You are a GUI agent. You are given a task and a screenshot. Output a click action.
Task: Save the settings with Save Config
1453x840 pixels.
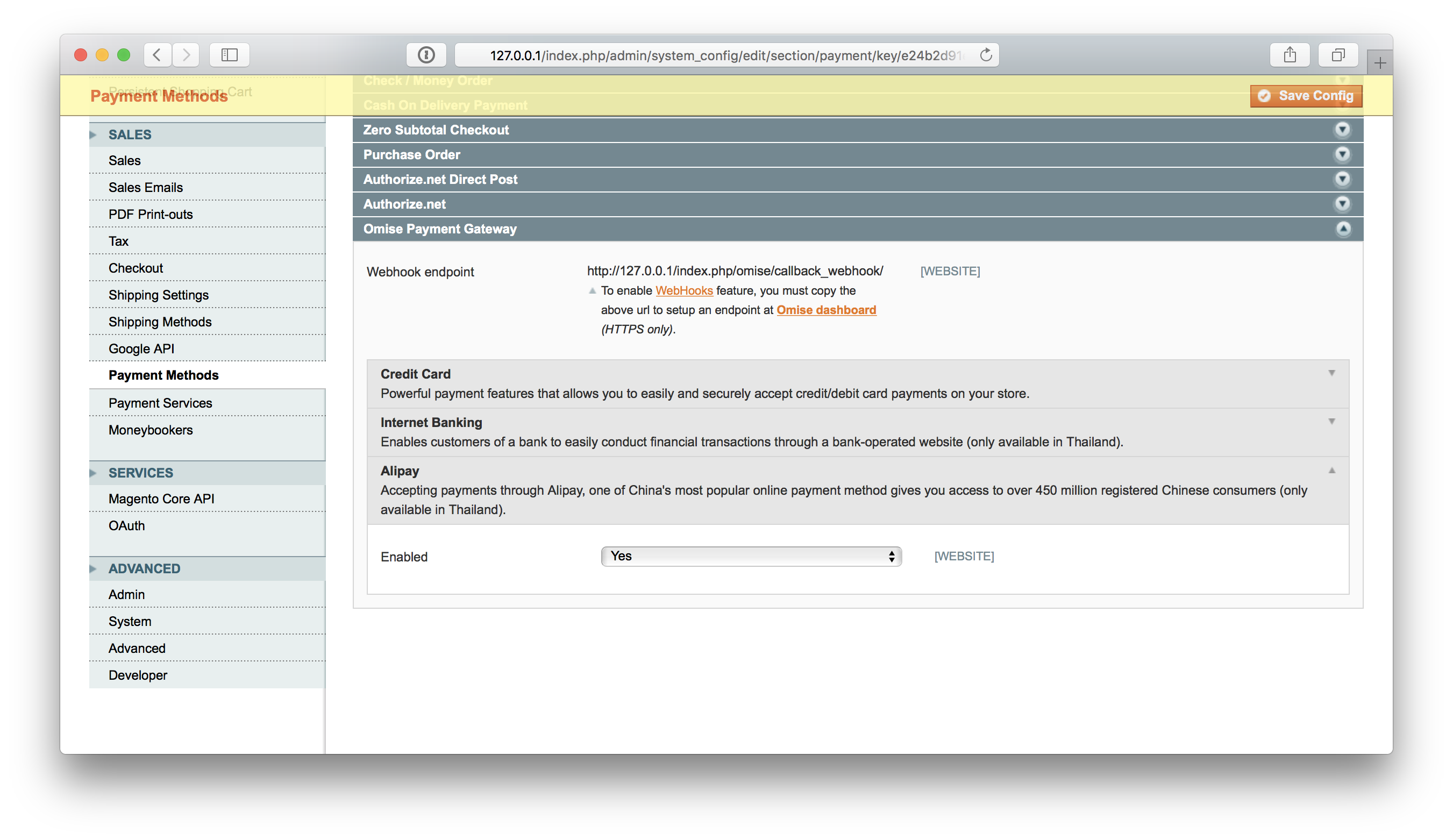coord(1306,96)
